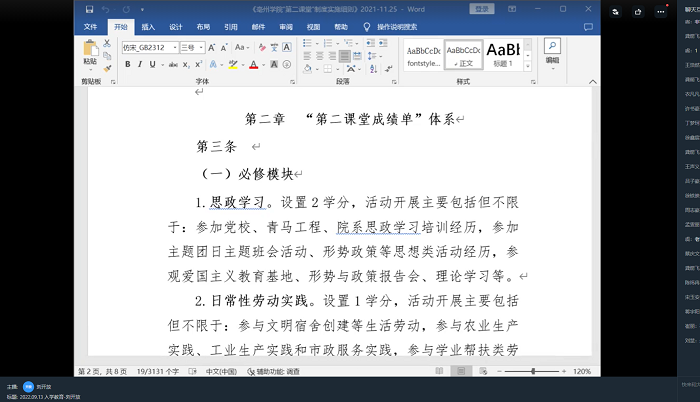Viewport: 700px width, 402px height.
Task: Open the Change Case Aa dropdown
Action: pos(242,47)
